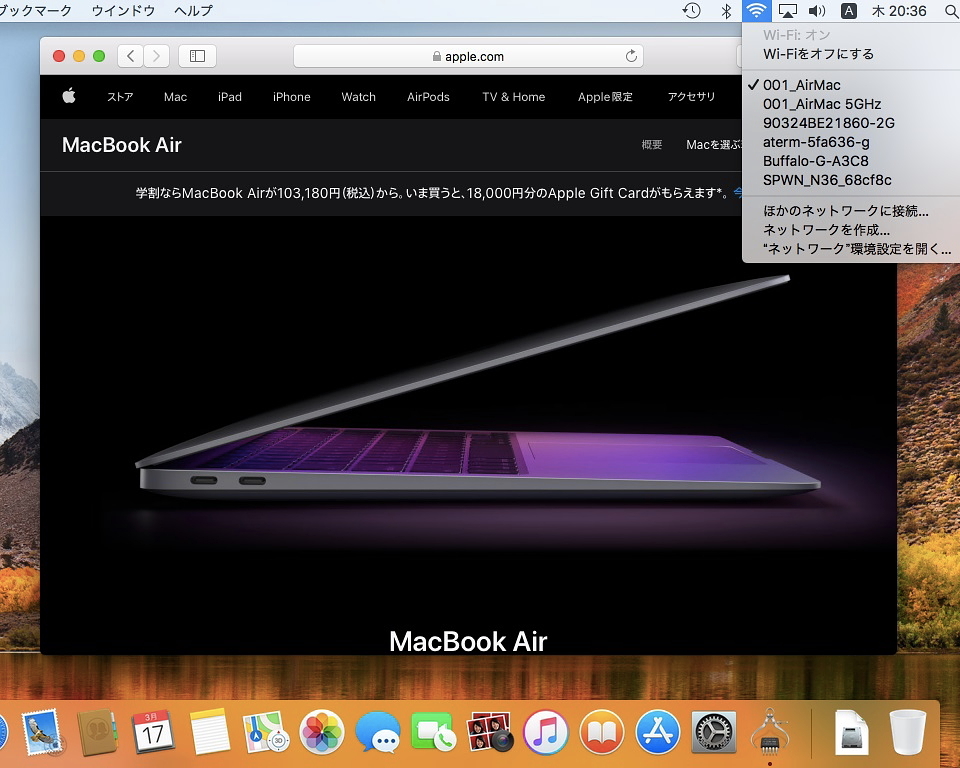Go back in Safari
960x768 pixels.
[130, 56]
